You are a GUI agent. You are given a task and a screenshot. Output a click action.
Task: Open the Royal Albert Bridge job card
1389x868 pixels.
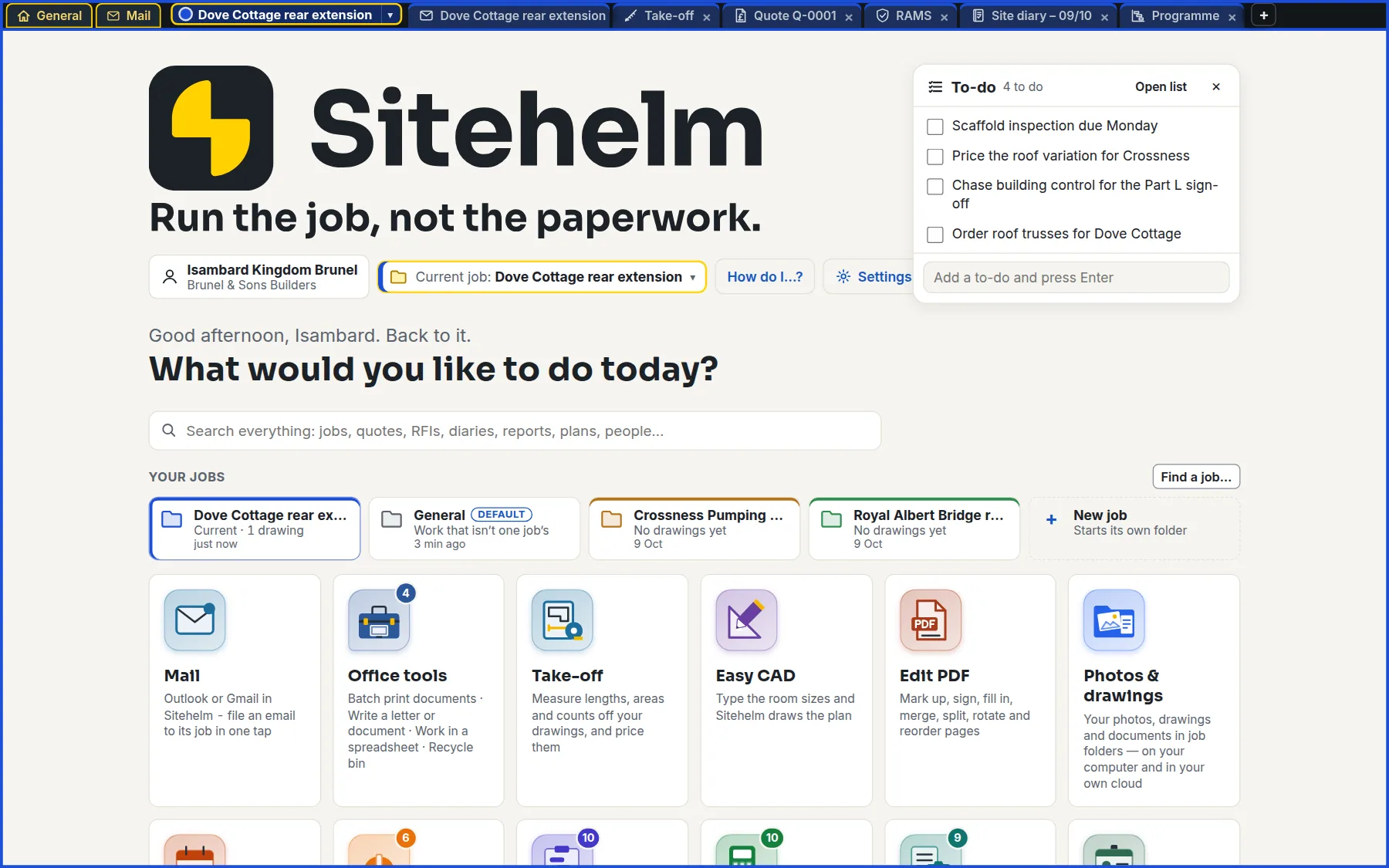(x=914, y=529)
